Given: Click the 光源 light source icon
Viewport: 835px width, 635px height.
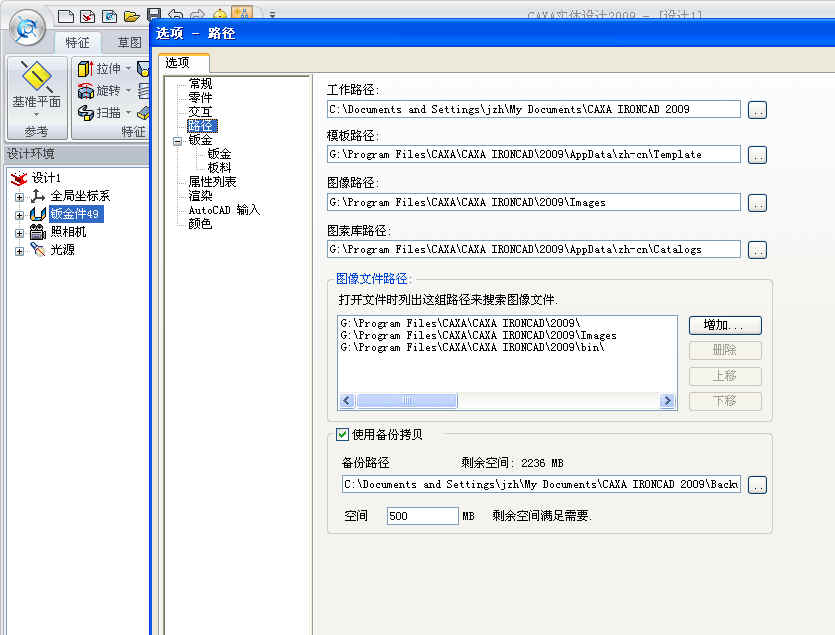Looking at the screenshot, I should (x=37, y=249).
